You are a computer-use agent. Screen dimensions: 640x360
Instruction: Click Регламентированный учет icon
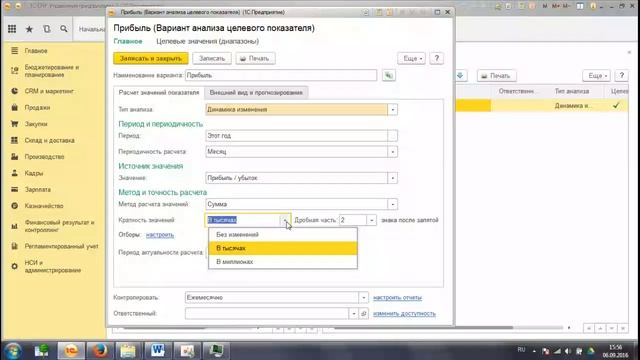pos(15,246)
